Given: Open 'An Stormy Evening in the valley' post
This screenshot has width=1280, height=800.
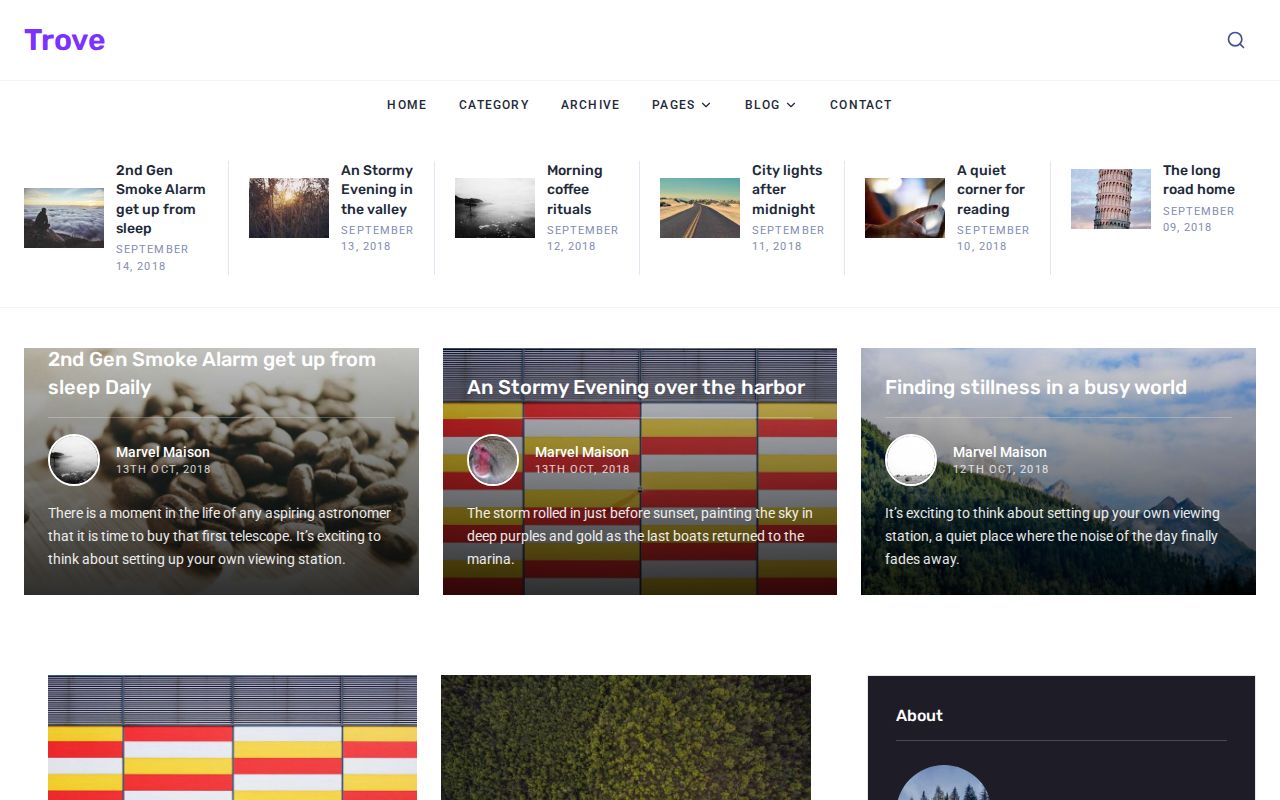Looking at the screenshot, I should (x=377, y=190).
